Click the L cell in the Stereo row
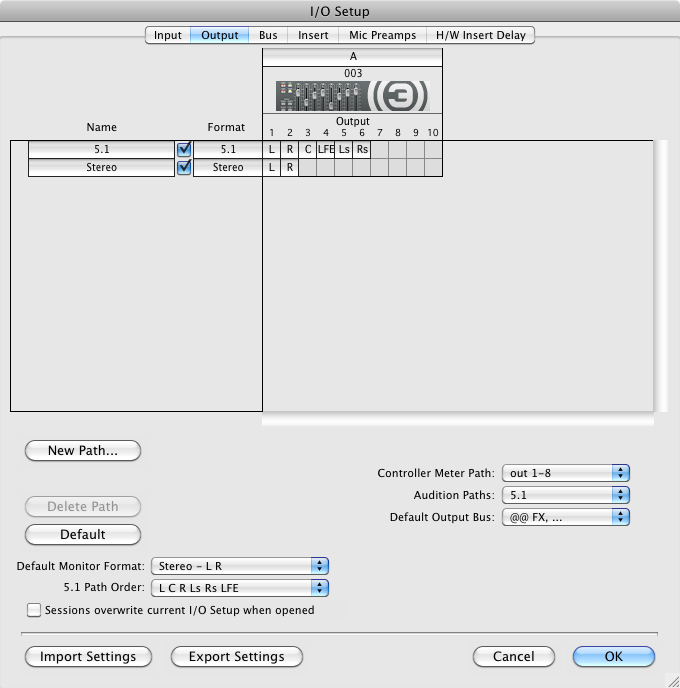The height and width of the screenshot is (688, 680). pyautogui.click(x=272, y=168)
